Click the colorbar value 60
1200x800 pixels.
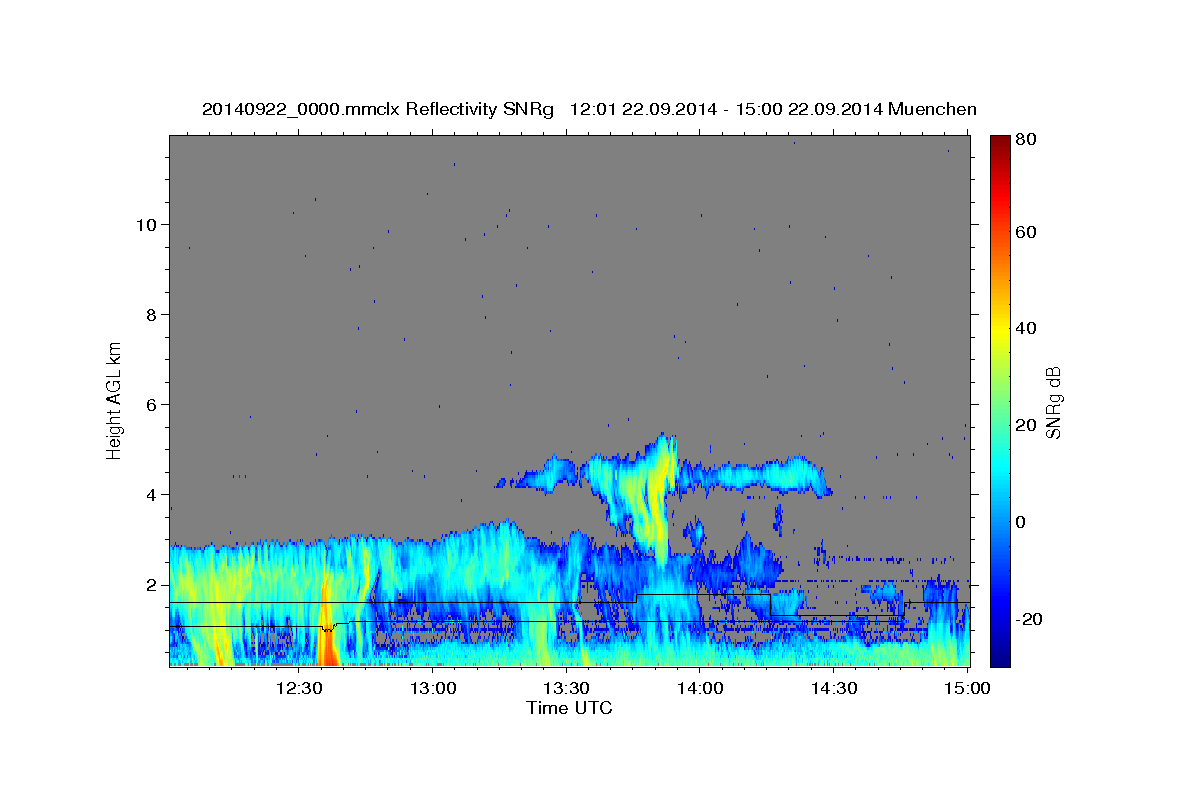1028,232
